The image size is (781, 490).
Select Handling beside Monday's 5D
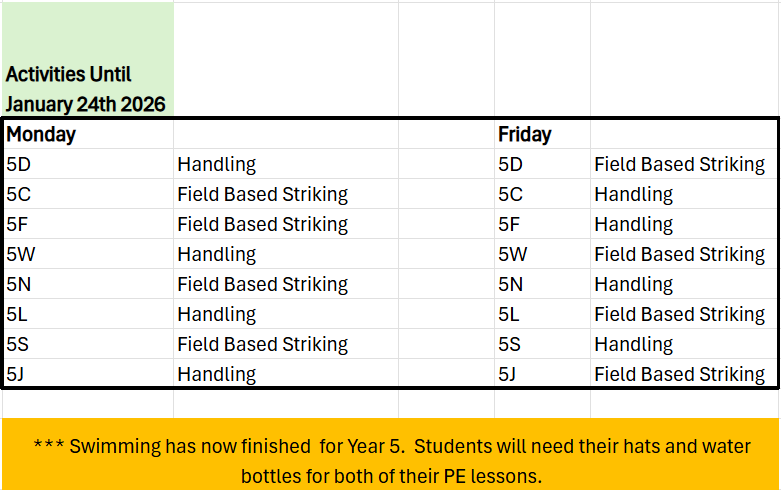tap(217, 164)
